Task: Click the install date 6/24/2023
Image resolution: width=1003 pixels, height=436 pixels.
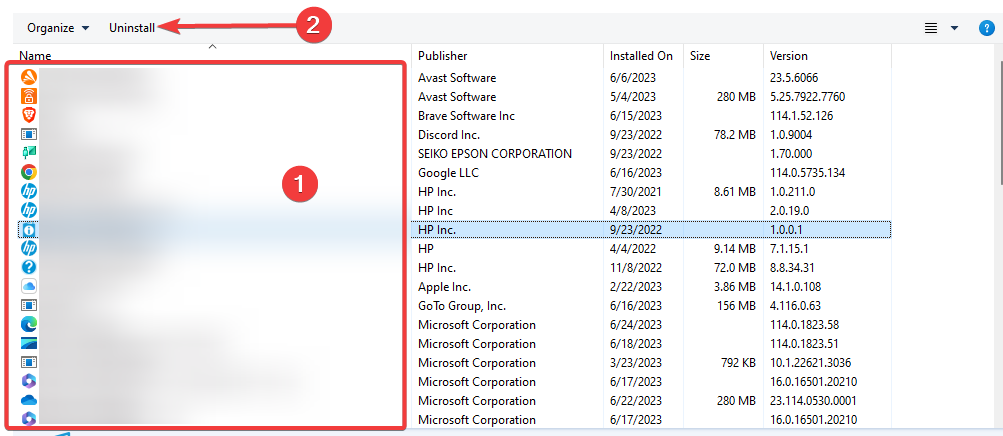Action: [636, 325]
